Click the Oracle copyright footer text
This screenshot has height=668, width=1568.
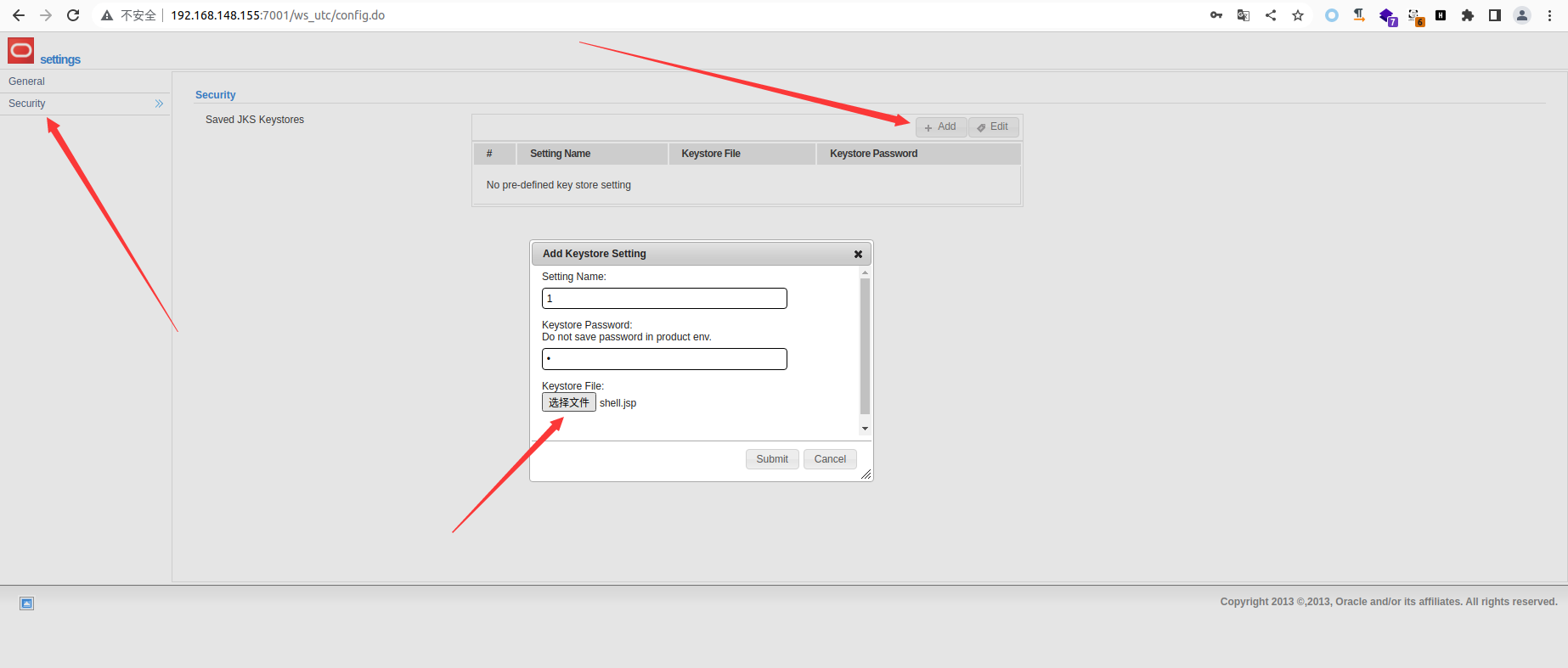point(1389,602)
